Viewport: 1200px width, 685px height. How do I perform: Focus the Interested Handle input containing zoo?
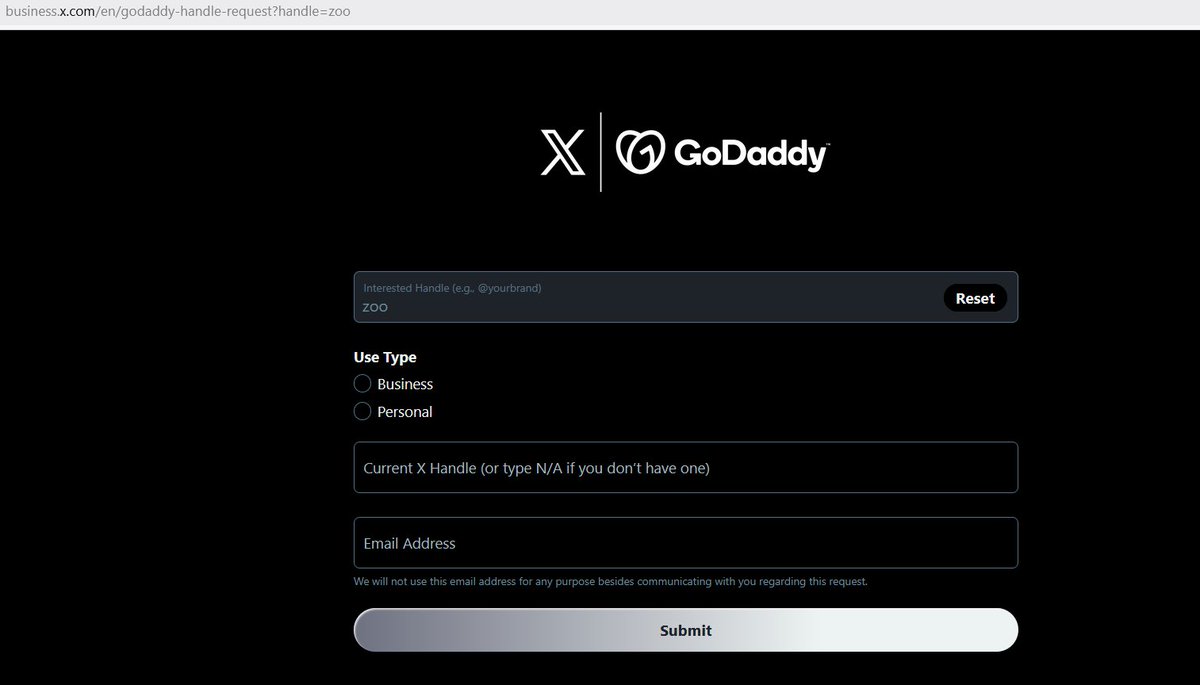686,297
